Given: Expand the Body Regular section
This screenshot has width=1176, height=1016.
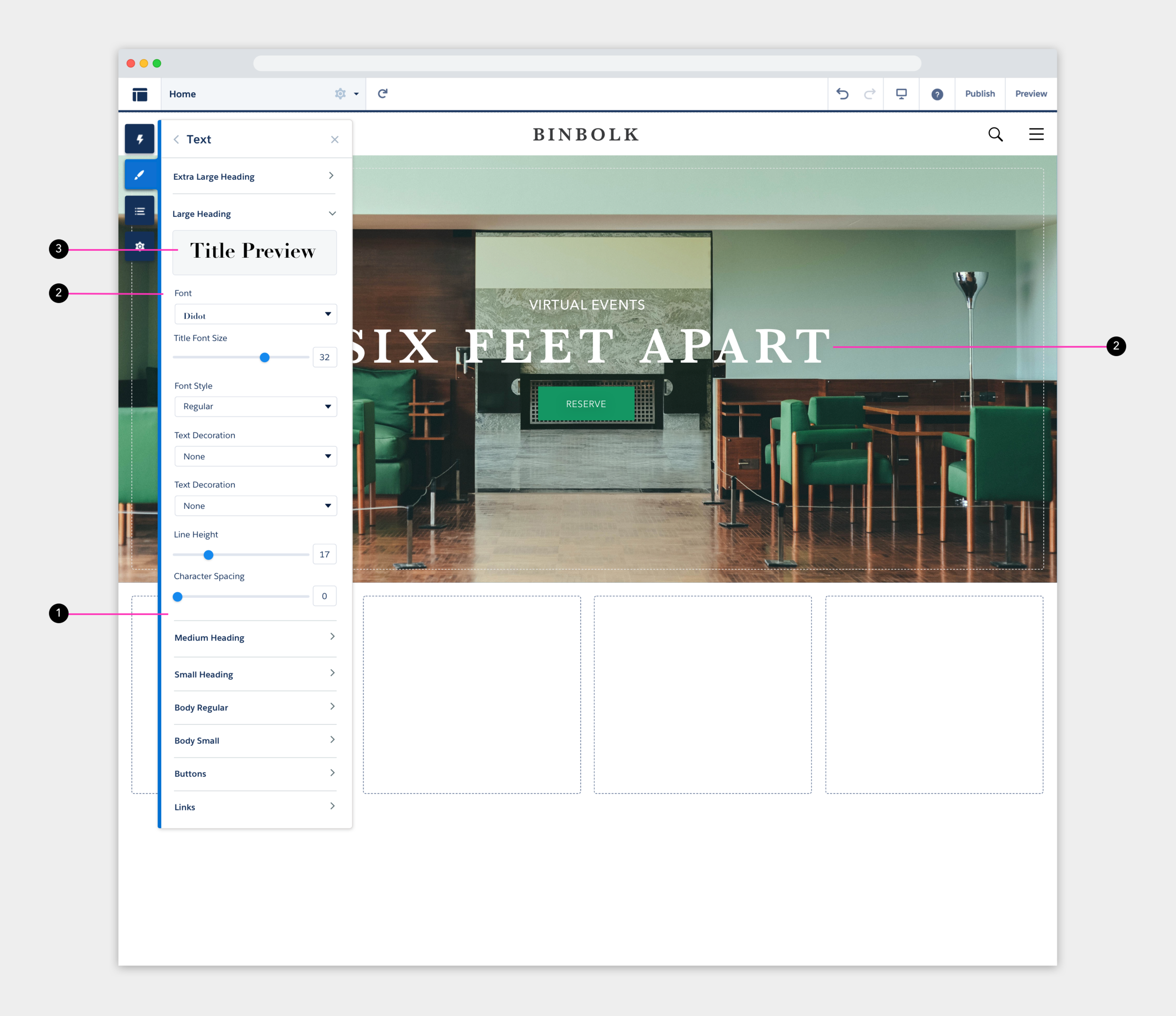Looking at the screenshot, I should click(255, 707).
